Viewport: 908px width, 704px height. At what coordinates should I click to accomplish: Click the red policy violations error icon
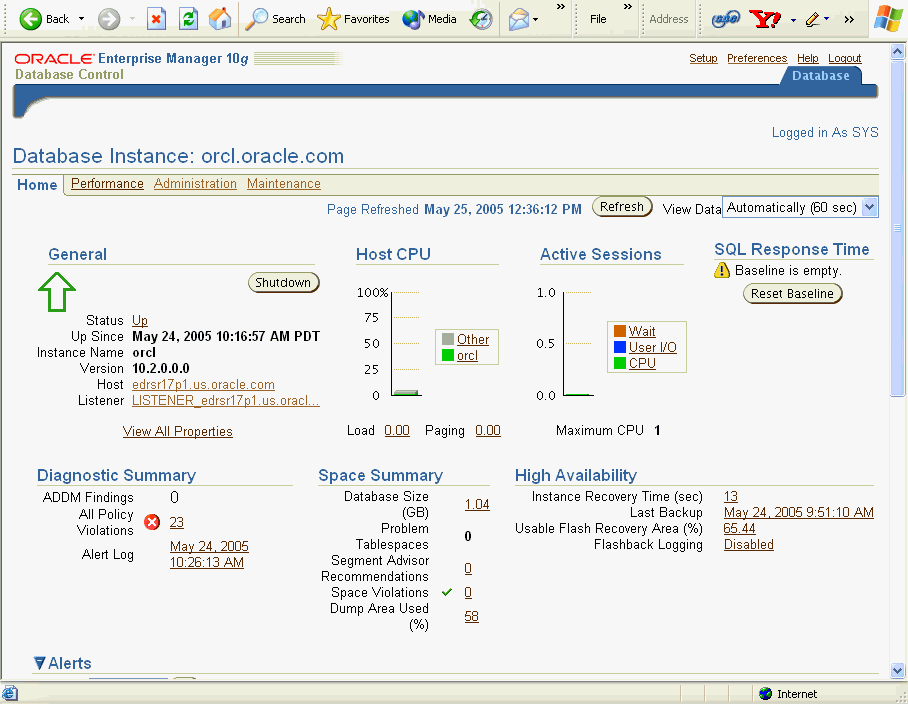click(152, 522)
